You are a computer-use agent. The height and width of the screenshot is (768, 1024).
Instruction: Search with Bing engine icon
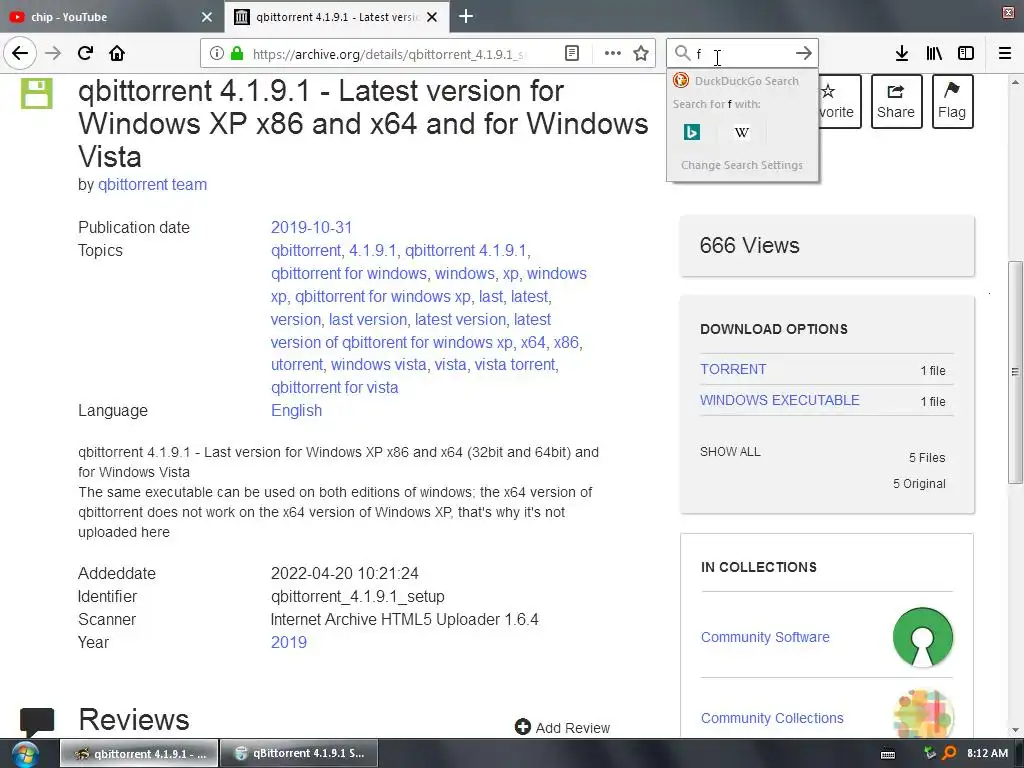(692, 133)
